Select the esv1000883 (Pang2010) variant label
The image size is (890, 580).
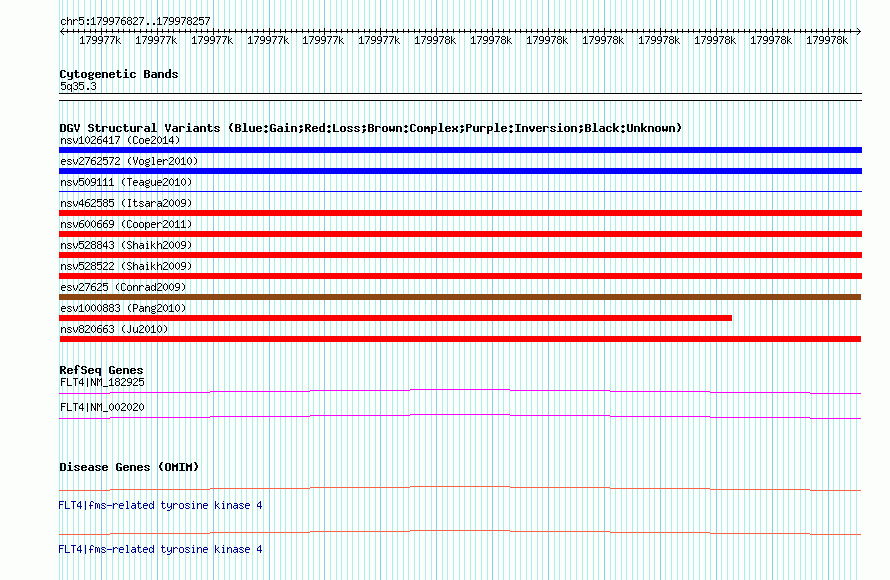[123, 308]
